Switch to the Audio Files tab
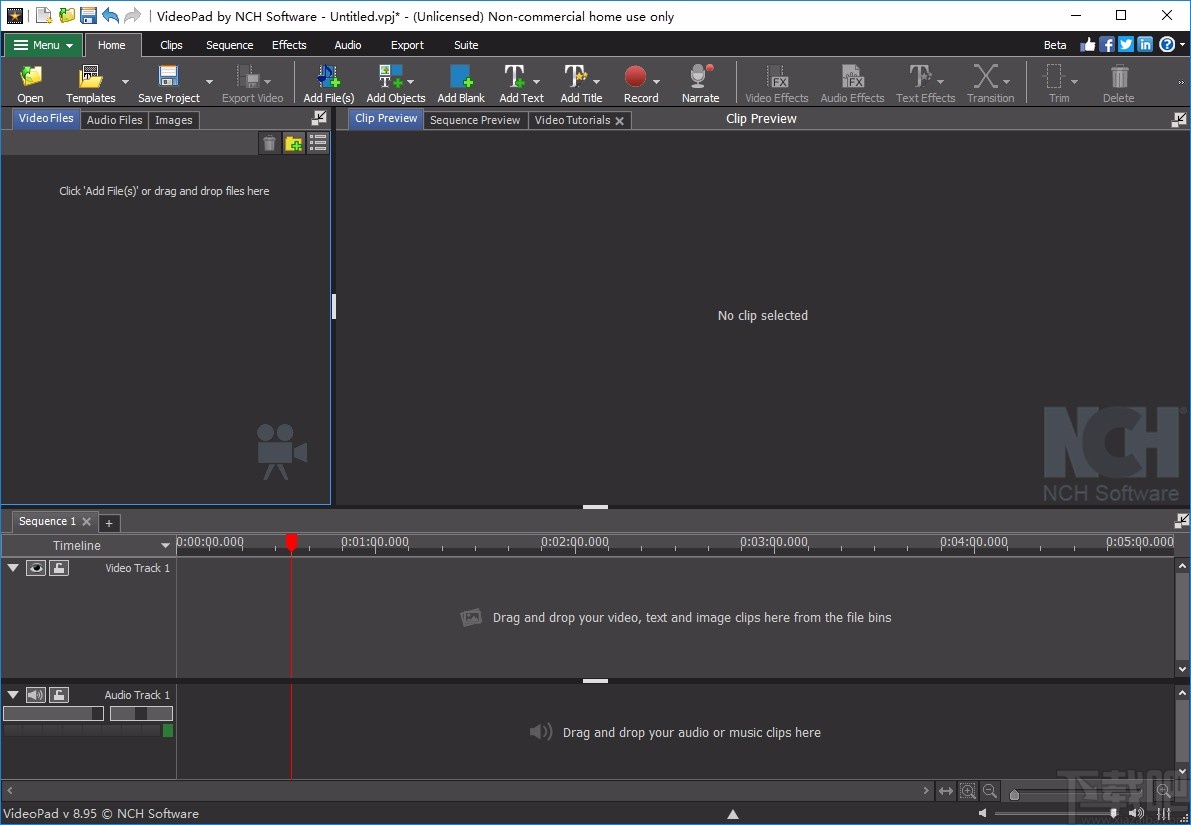Image resolution: width=1191 pixels, height=825 pixels. pos(114,119)
